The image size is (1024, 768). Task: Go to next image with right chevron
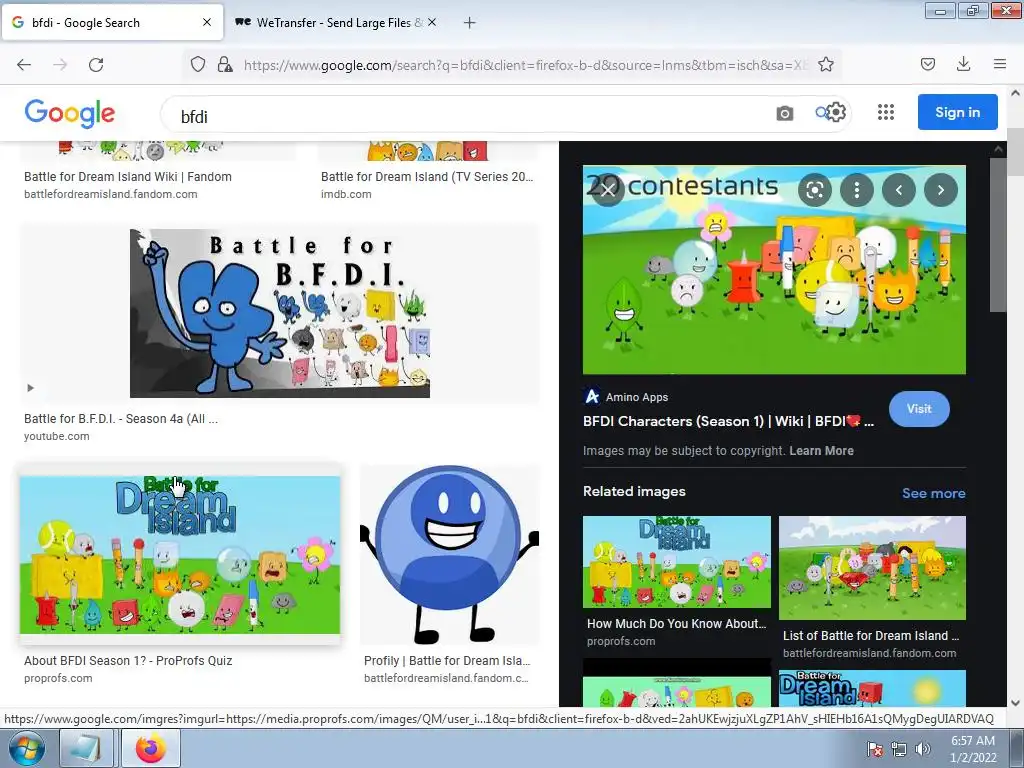tap(940, 190)
